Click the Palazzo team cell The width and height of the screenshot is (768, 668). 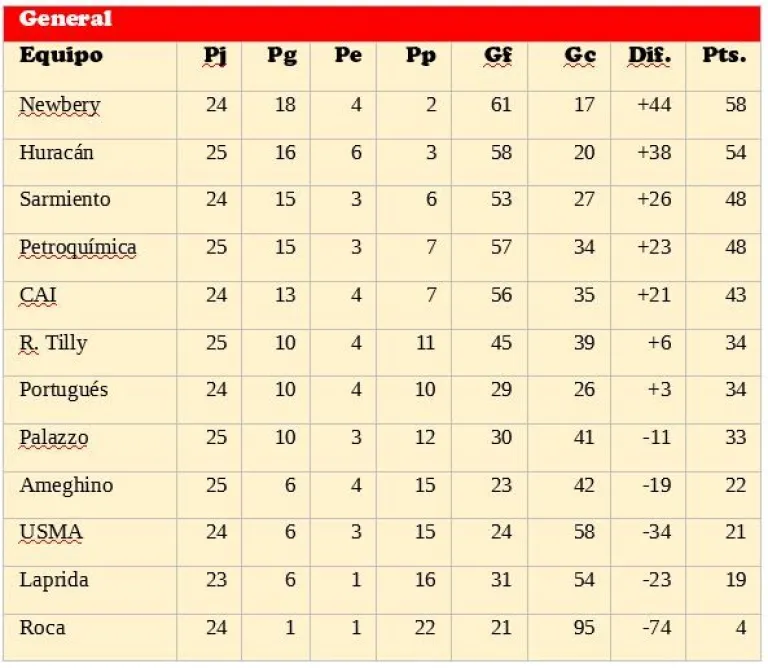tap(54, 437)
